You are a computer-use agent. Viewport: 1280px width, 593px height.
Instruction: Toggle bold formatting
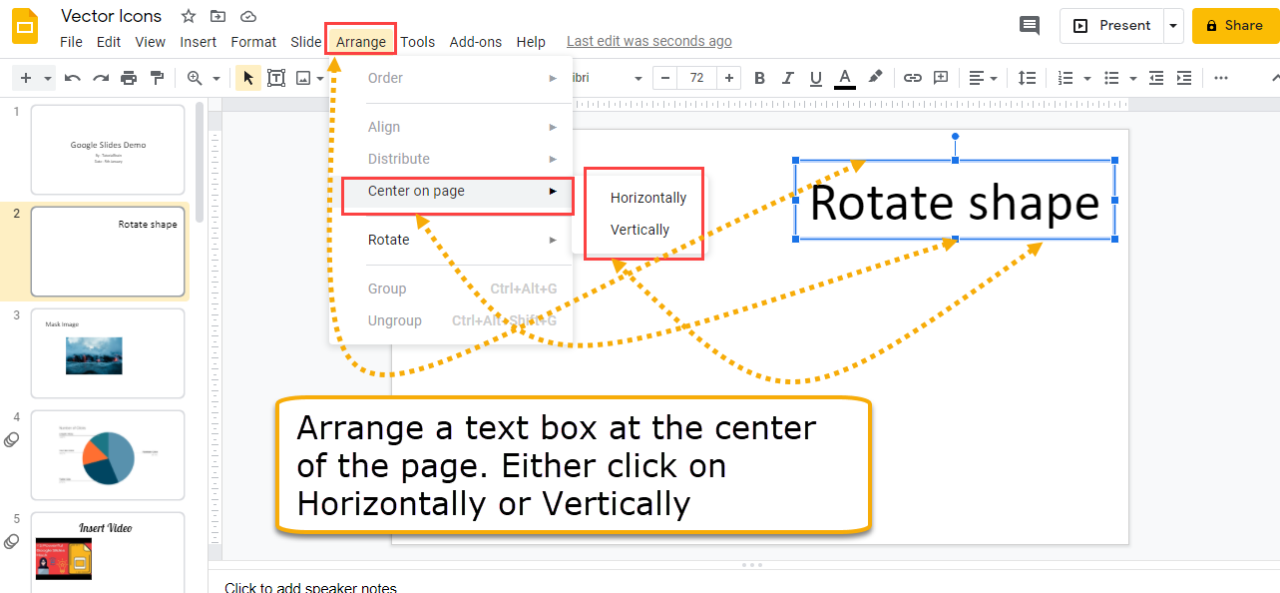[x=759, y=77]
